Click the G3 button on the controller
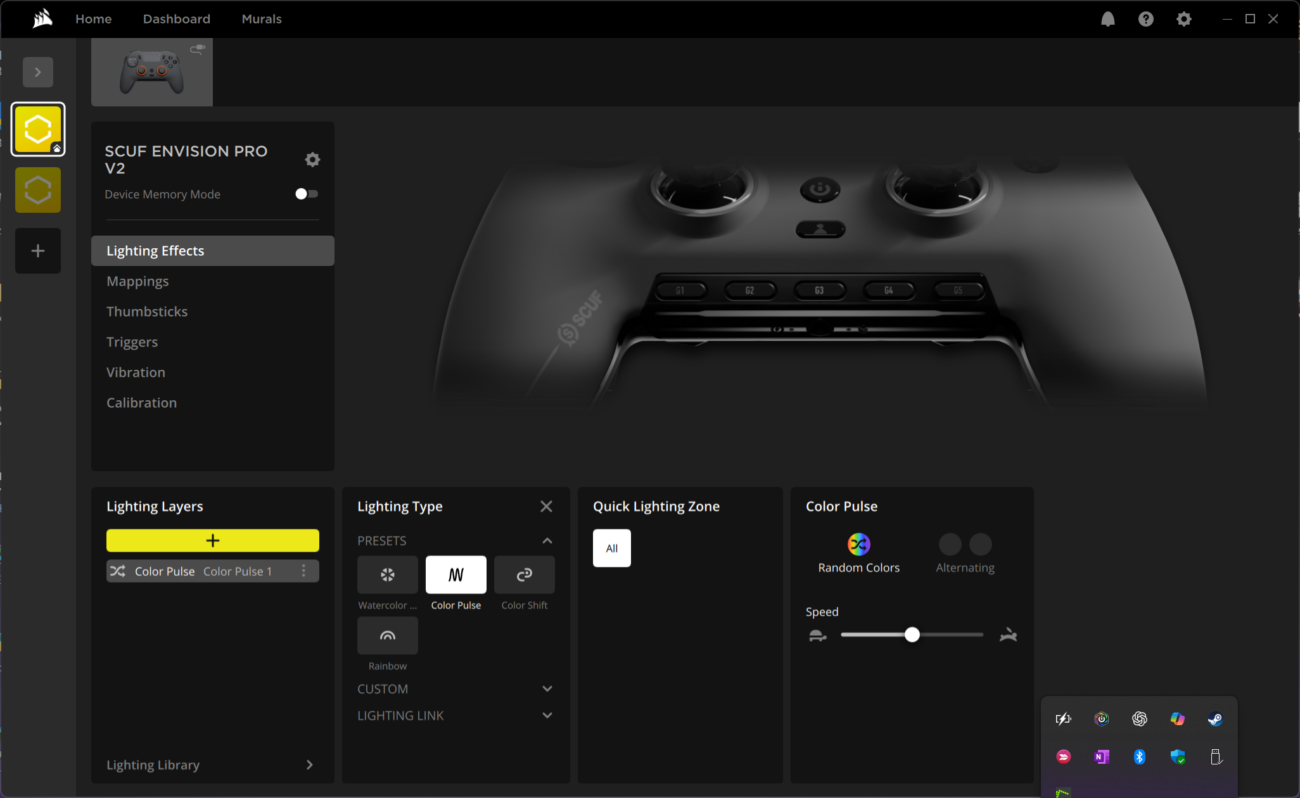This screenshot has width=1300, height=798. pos(819,291)
